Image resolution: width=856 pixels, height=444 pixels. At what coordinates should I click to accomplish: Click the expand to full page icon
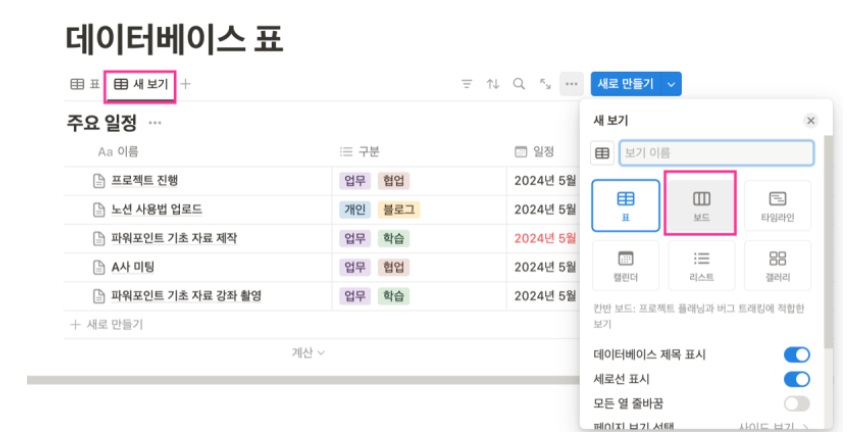(545, 84)
